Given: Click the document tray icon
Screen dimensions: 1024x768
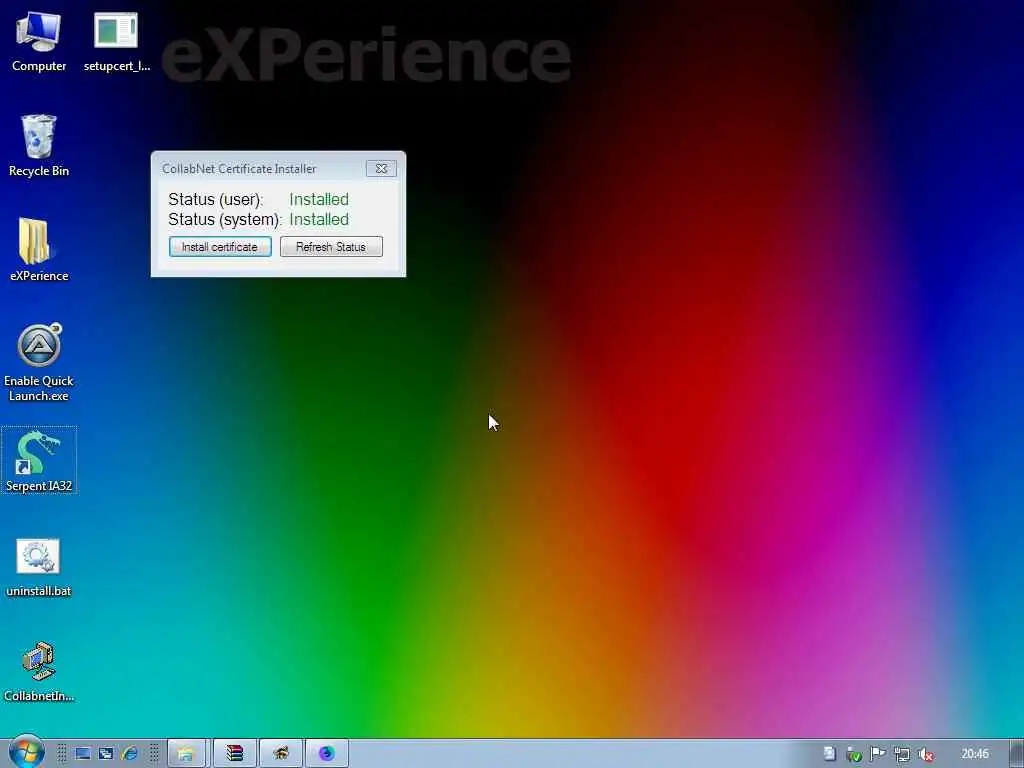Looking at the screenshot, I should (x=829, y=754).
